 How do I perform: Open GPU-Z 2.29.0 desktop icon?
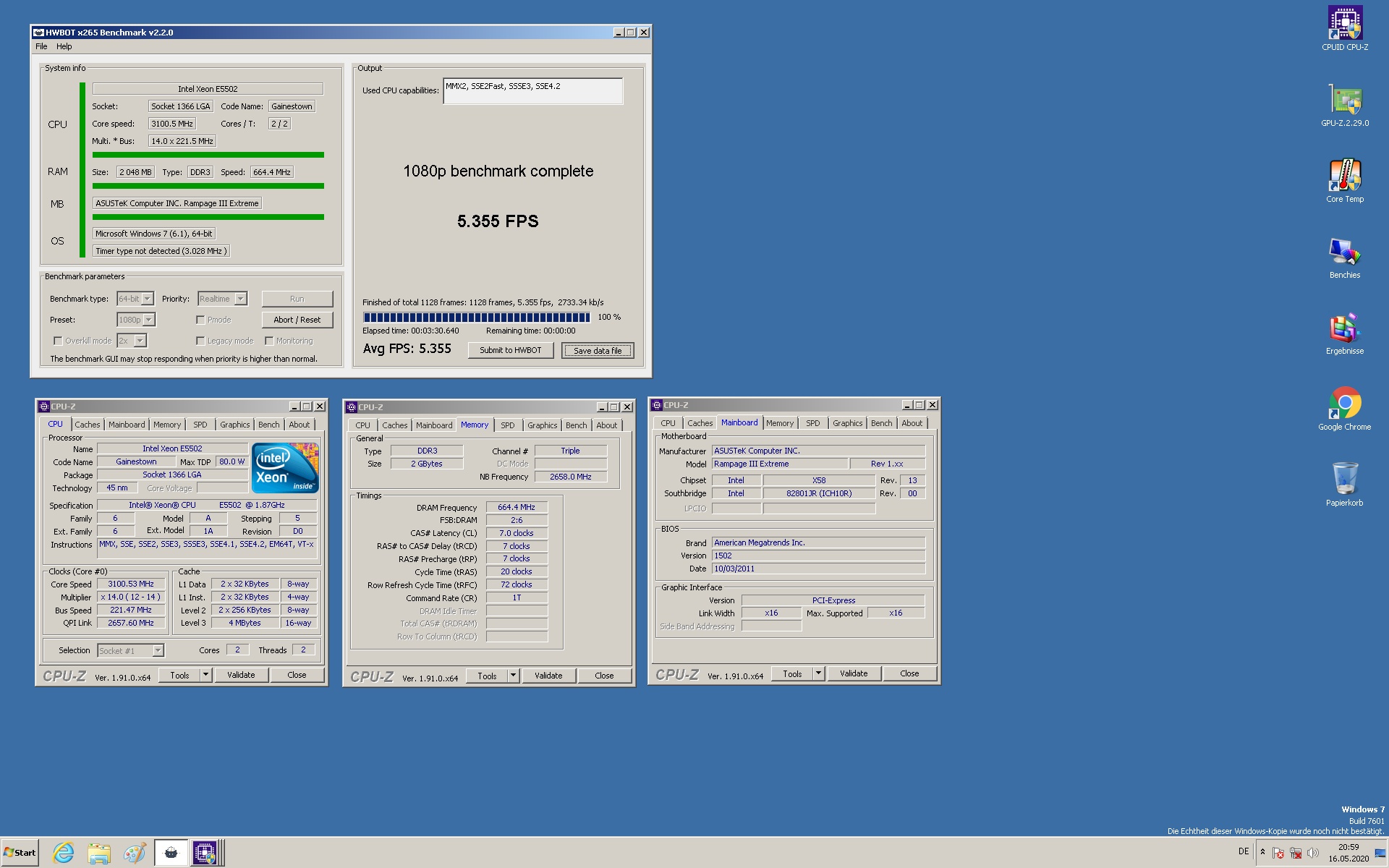point(1344,106)
